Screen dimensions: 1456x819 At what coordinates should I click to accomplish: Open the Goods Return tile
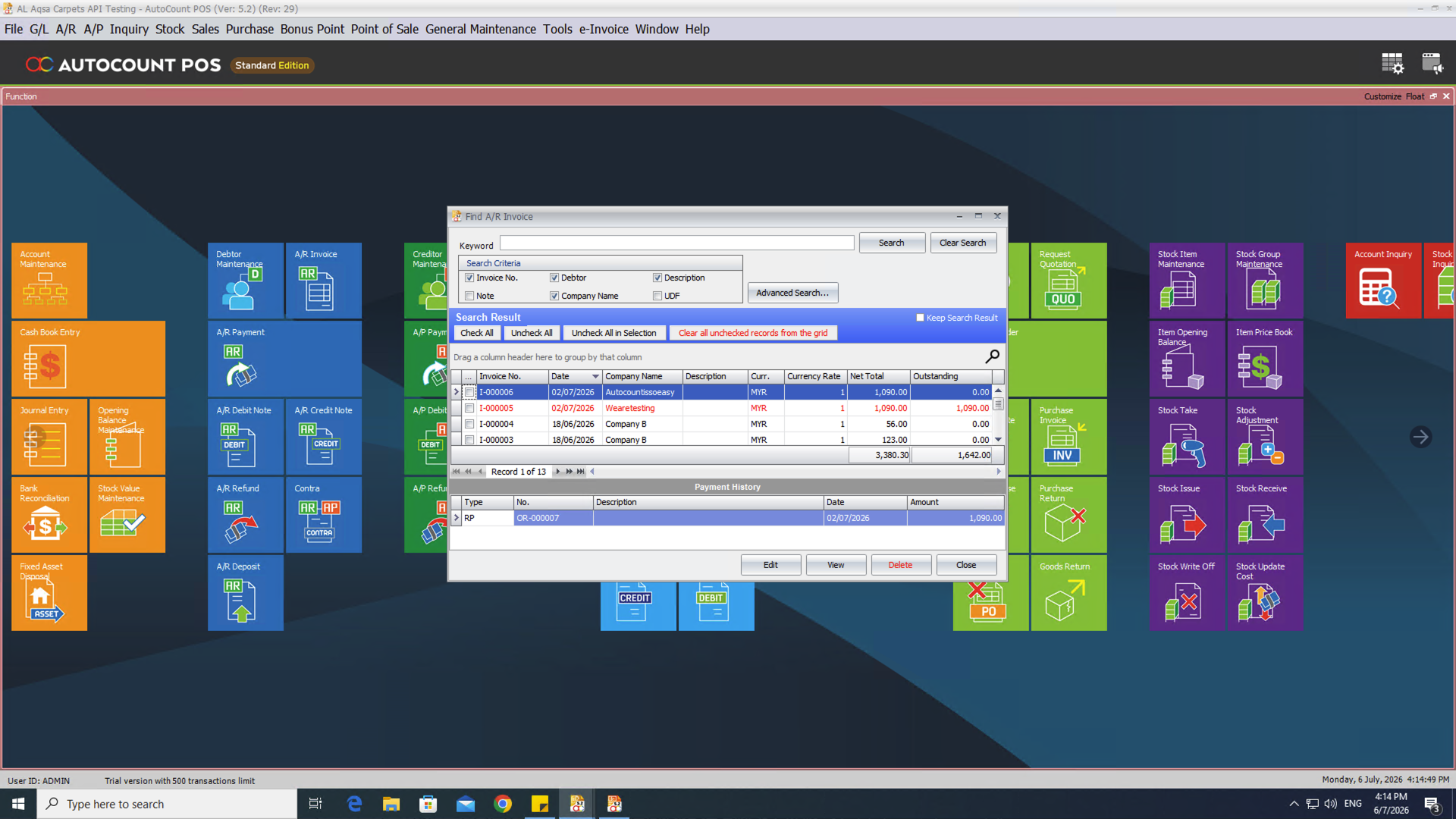click(1068, 593)
